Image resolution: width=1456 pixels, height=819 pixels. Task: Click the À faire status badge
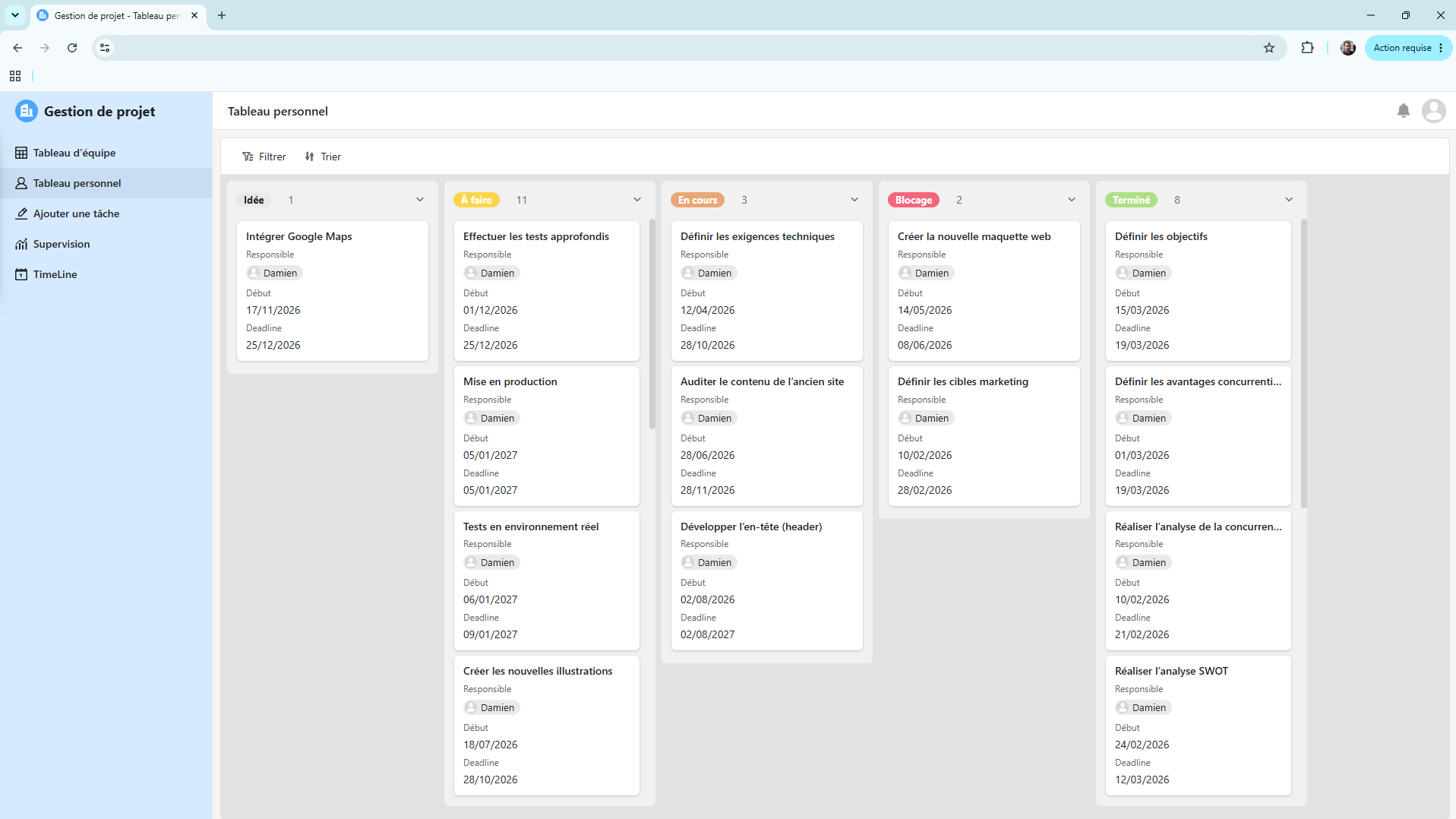click(476, 200)
